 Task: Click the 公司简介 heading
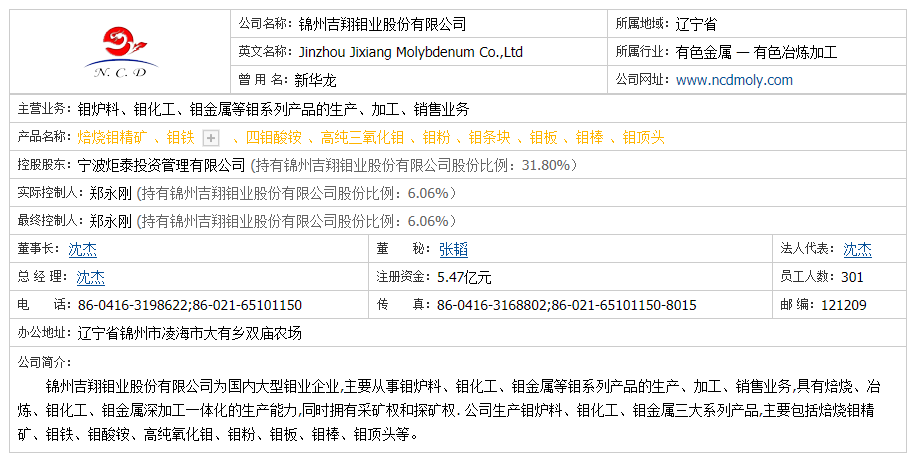pos(44,362)
